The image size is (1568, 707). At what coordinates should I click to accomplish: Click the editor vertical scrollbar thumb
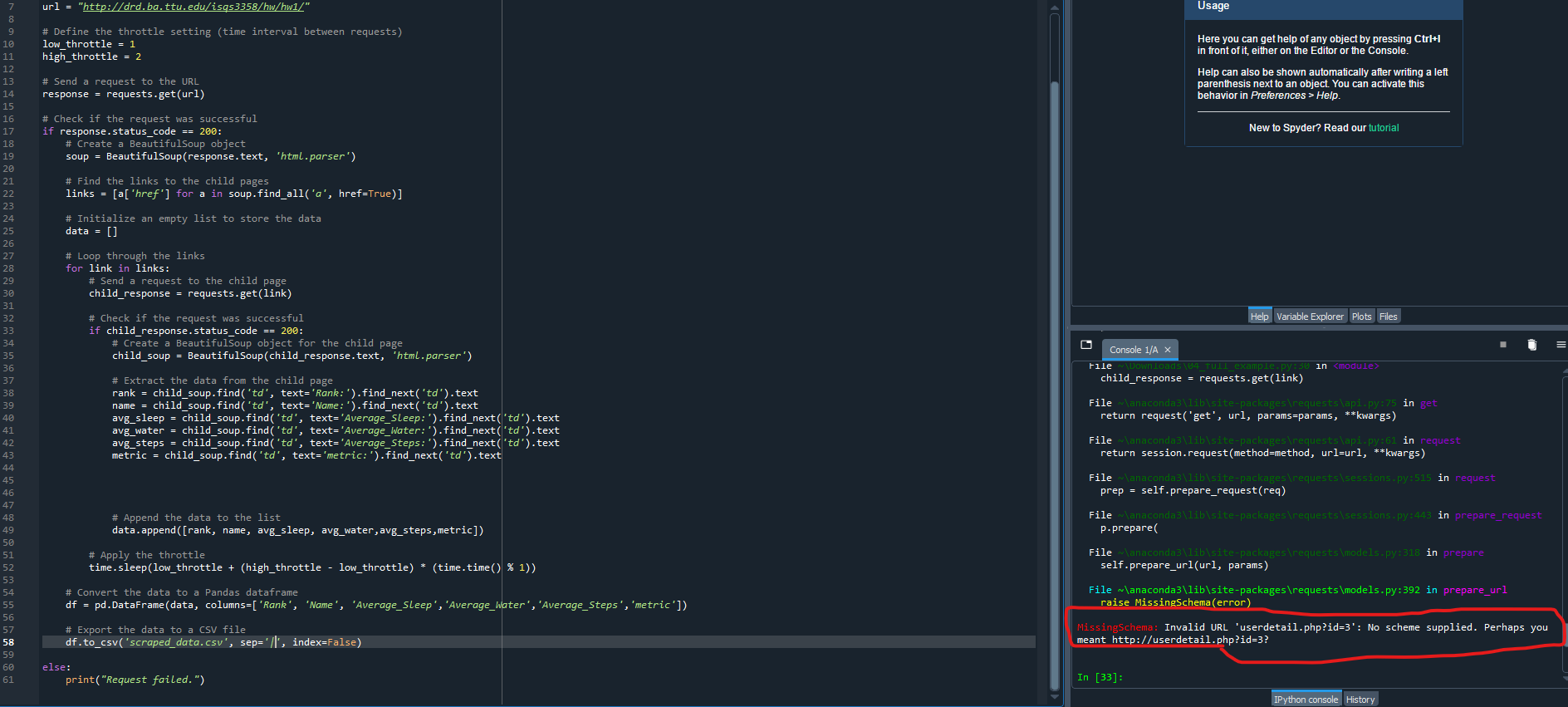[x=1055, y=382]
